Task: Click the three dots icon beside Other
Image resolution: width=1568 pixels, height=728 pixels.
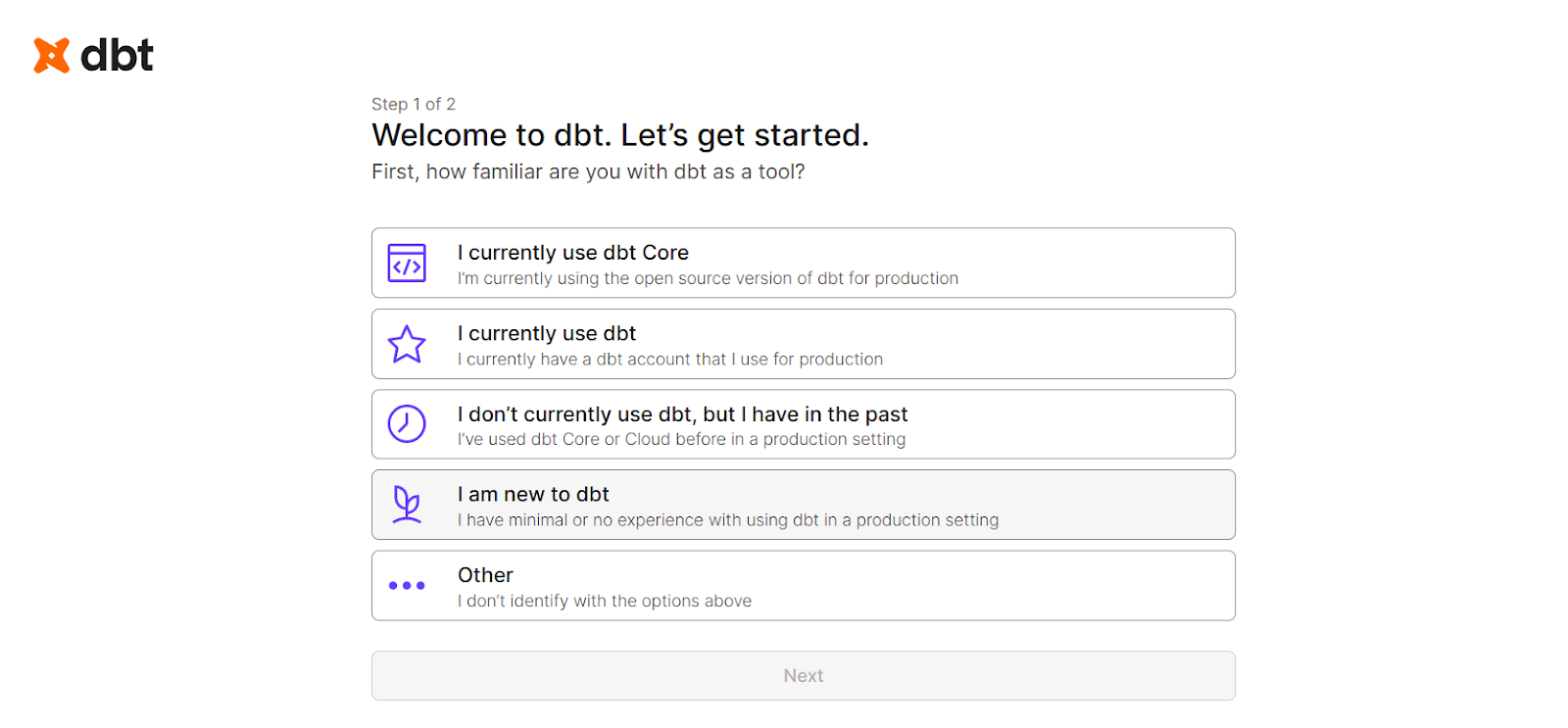Action: (407, 585)
